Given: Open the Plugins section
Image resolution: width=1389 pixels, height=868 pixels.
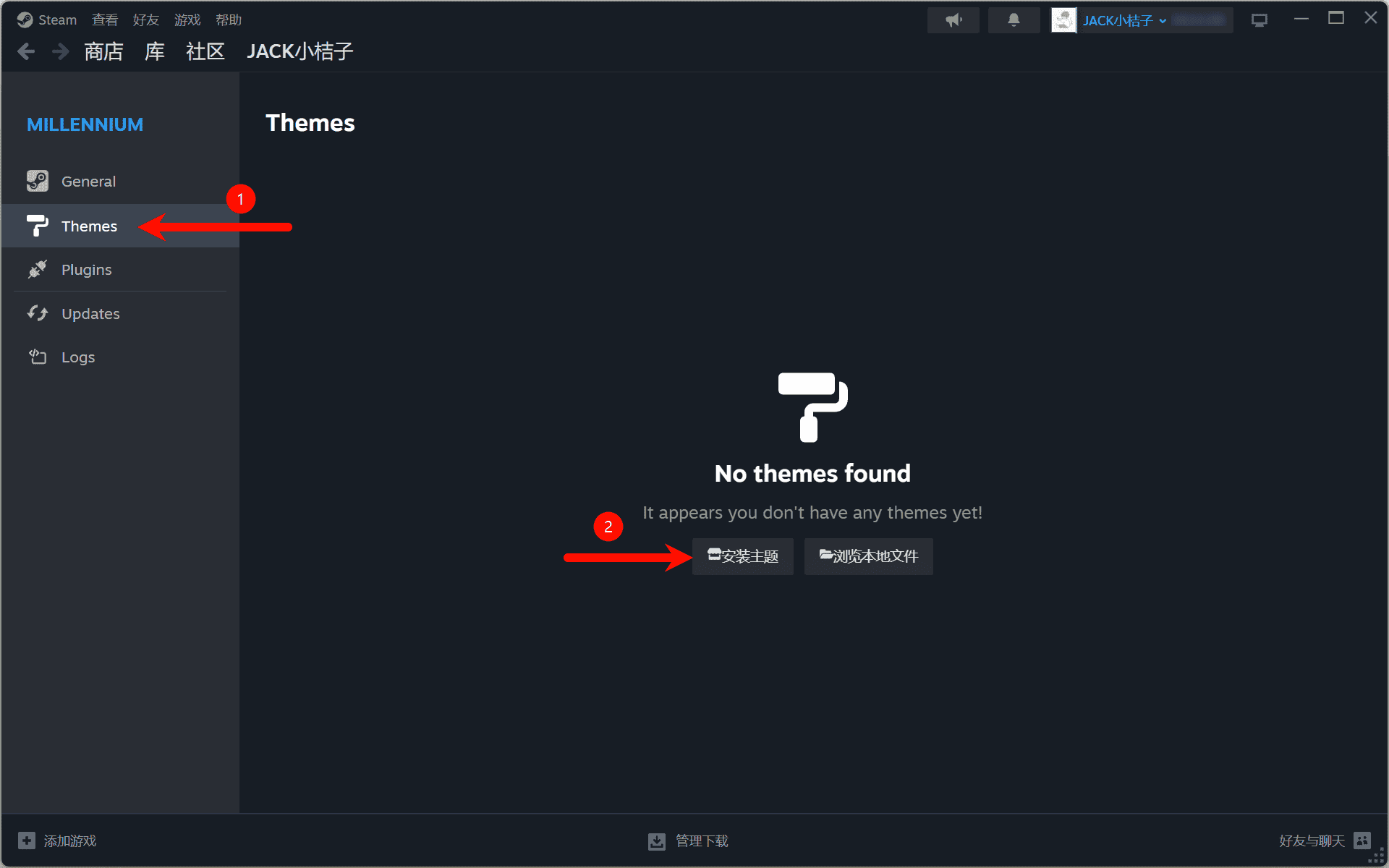Looking at the screenshot, I should click(120, 270).
